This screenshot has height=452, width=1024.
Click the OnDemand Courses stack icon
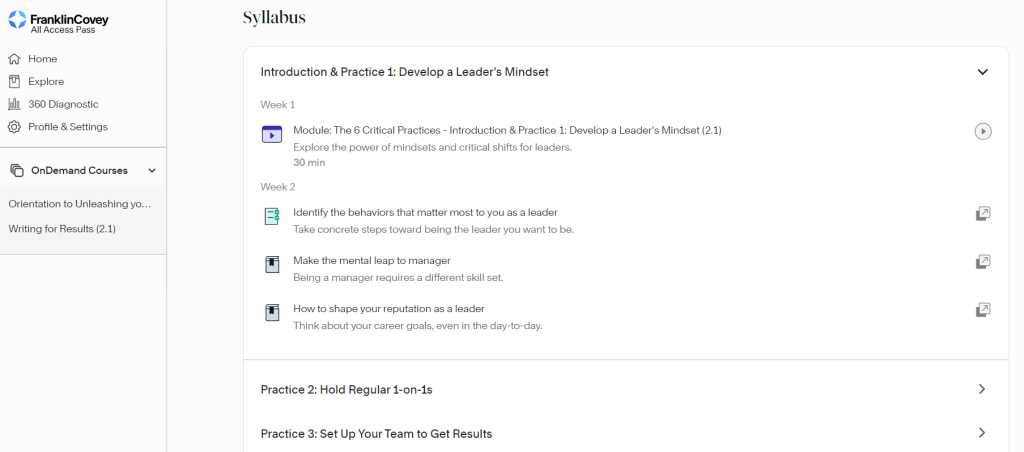point(17,171)
